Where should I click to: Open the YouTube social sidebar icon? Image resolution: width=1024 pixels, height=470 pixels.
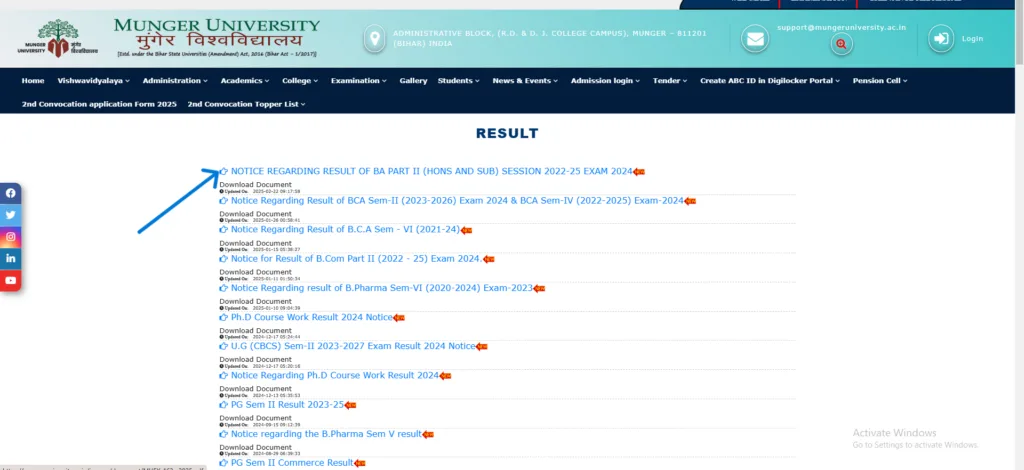[10, 280]
